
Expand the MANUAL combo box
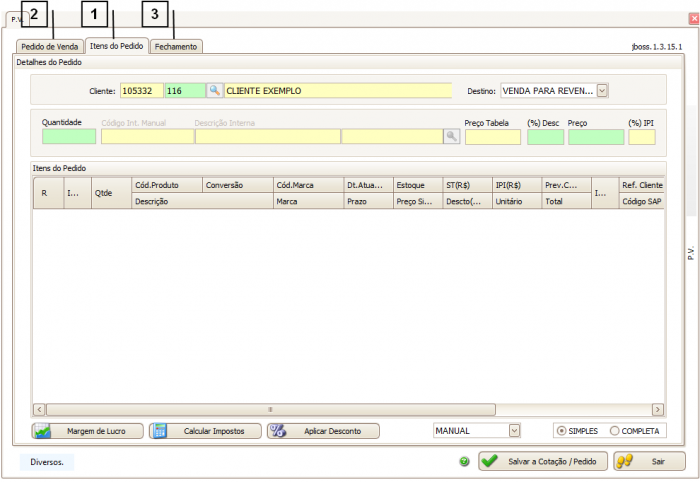pos(514,431)
